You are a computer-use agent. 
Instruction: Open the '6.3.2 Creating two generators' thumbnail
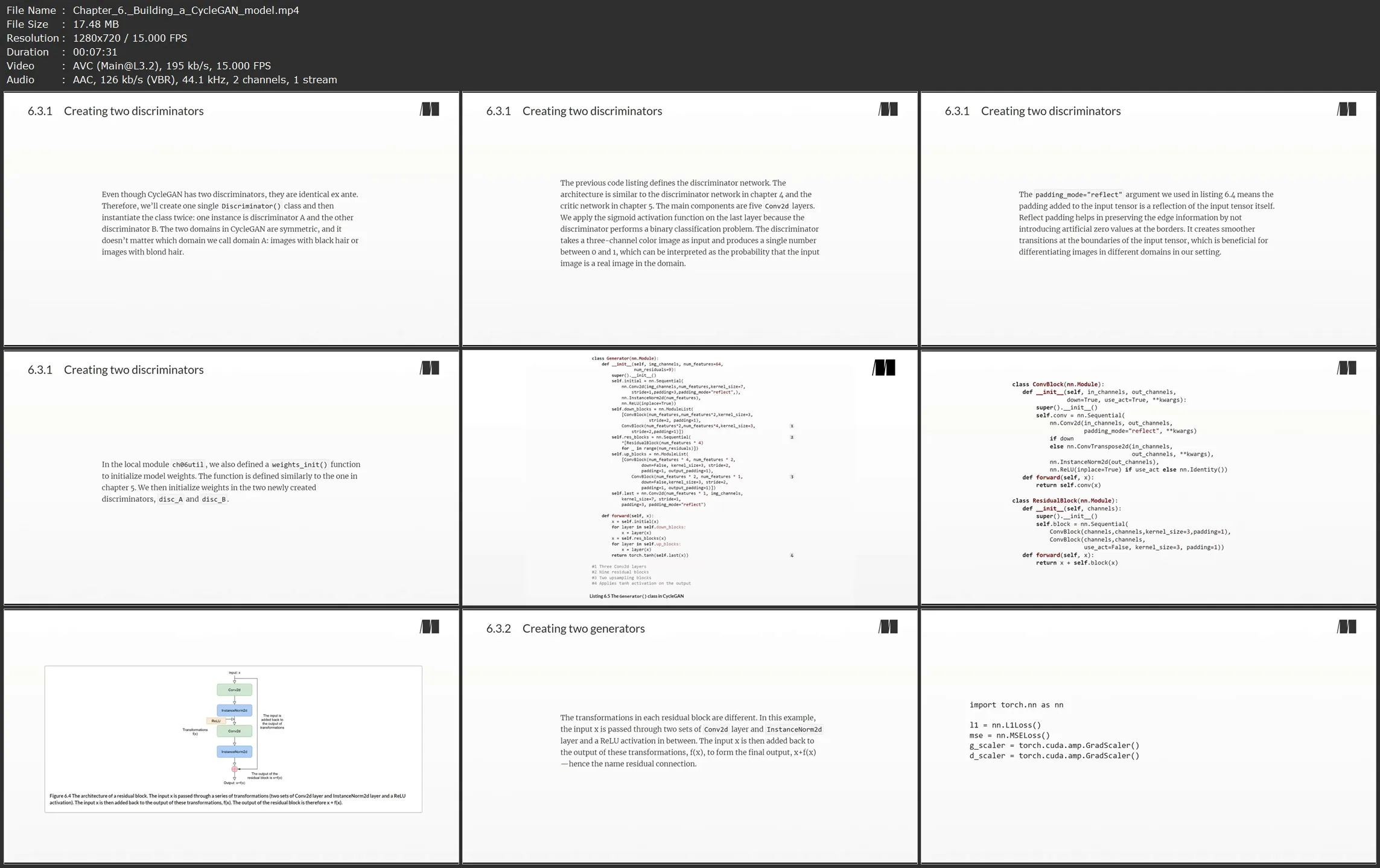click(x=690, y=736)
